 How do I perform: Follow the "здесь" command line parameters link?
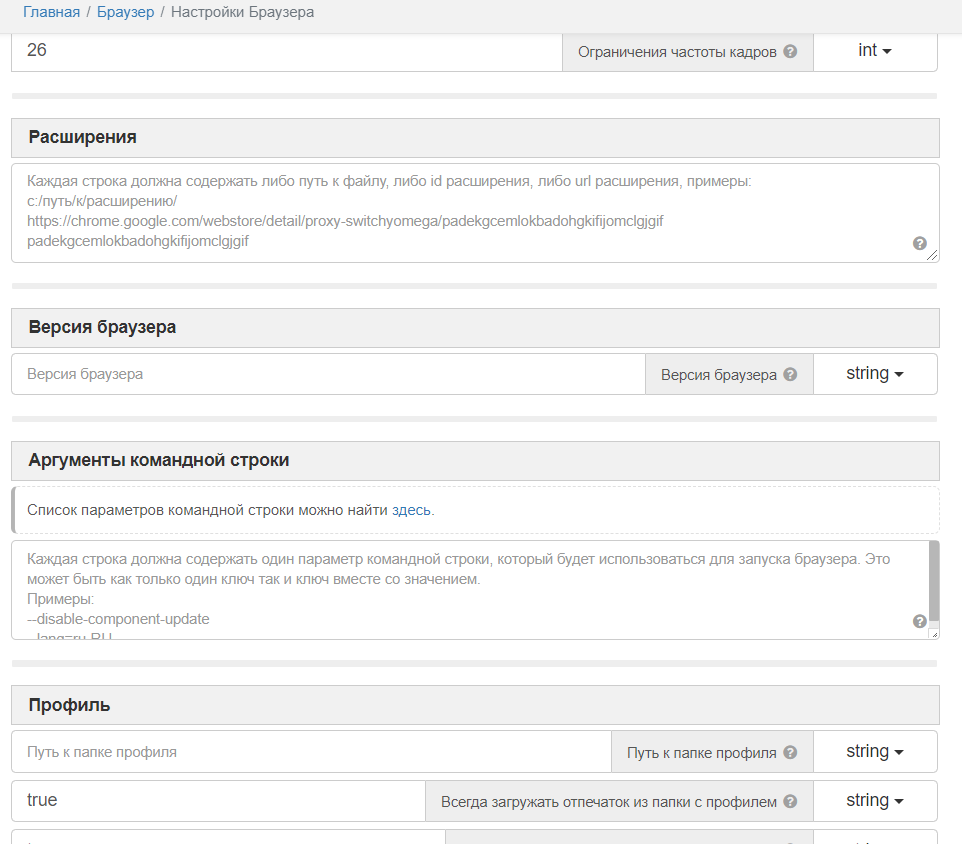[411, 510]
